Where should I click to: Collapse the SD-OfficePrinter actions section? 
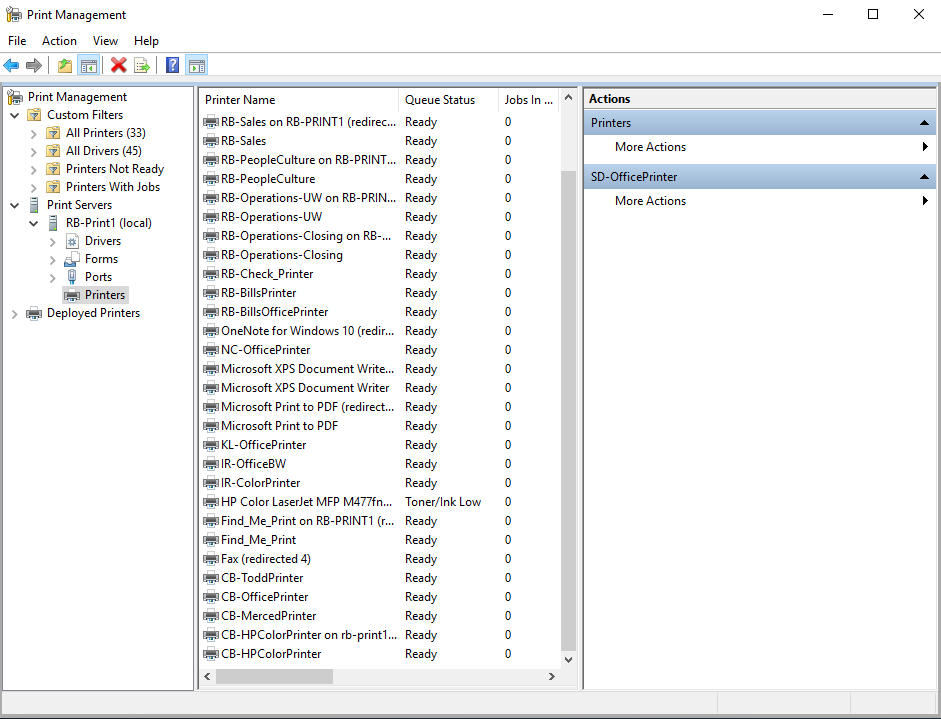point(924,177)
